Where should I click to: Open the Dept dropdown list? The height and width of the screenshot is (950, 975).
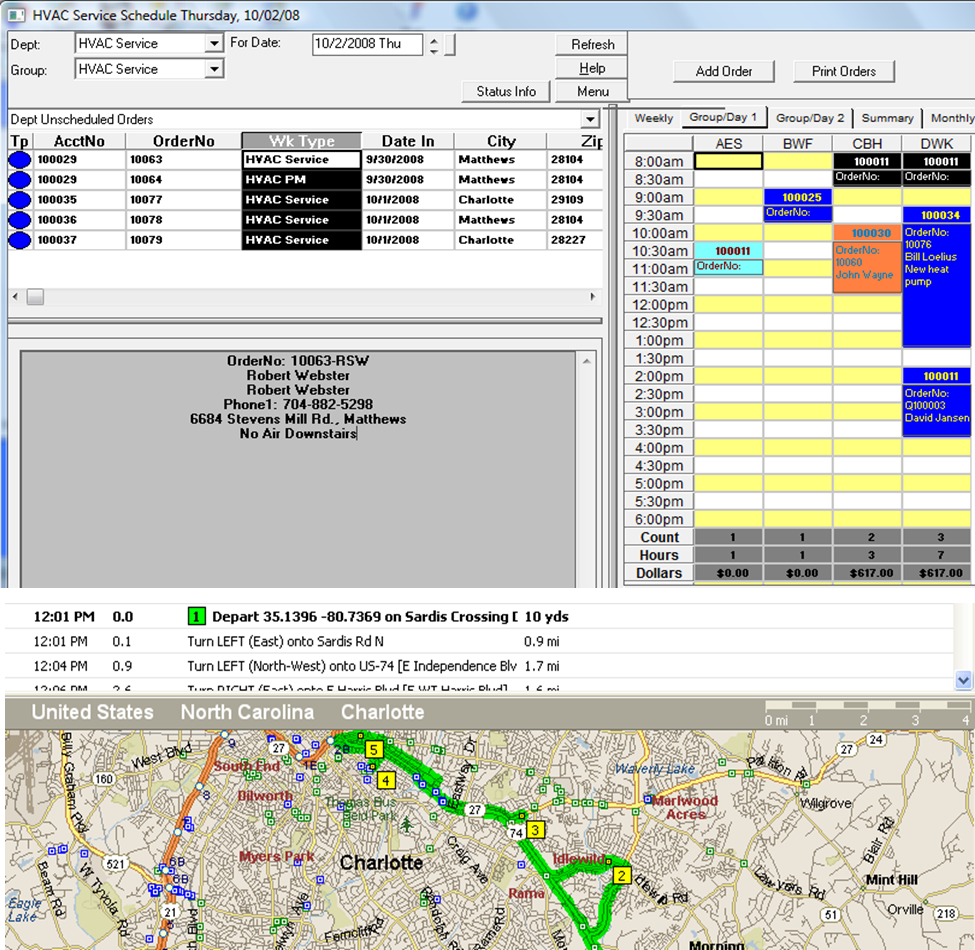[213, 44]
